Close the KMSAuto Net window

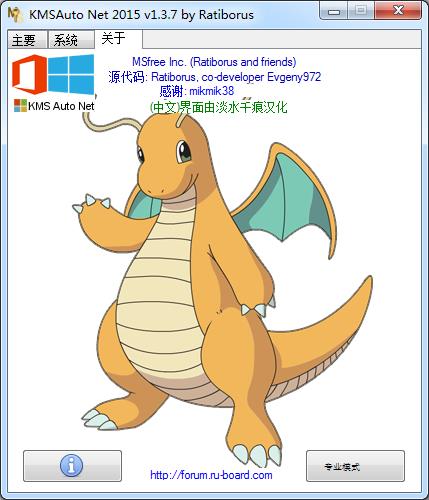398,11
